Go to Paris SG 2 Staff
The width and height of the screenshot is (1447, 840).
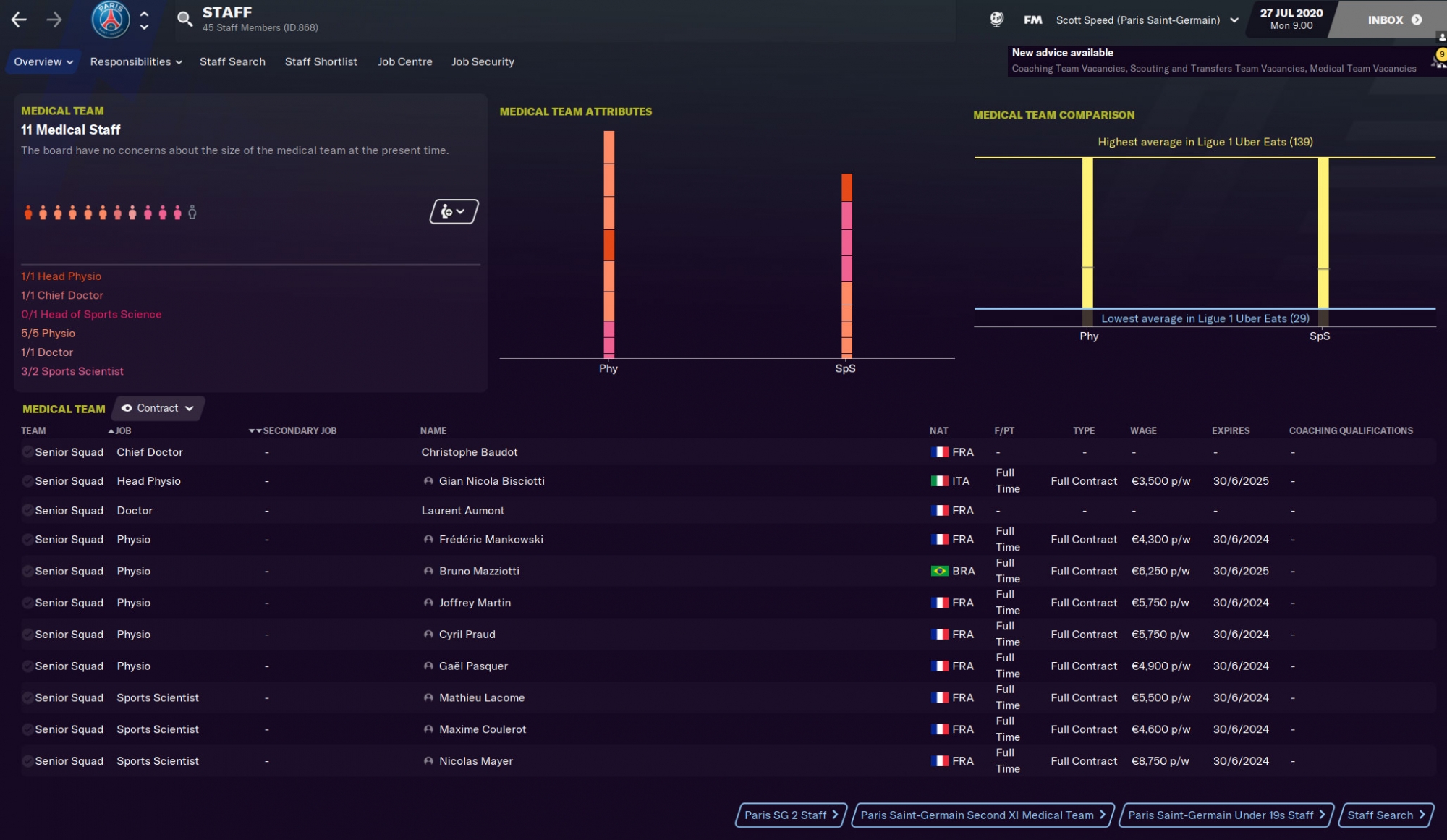791,815
